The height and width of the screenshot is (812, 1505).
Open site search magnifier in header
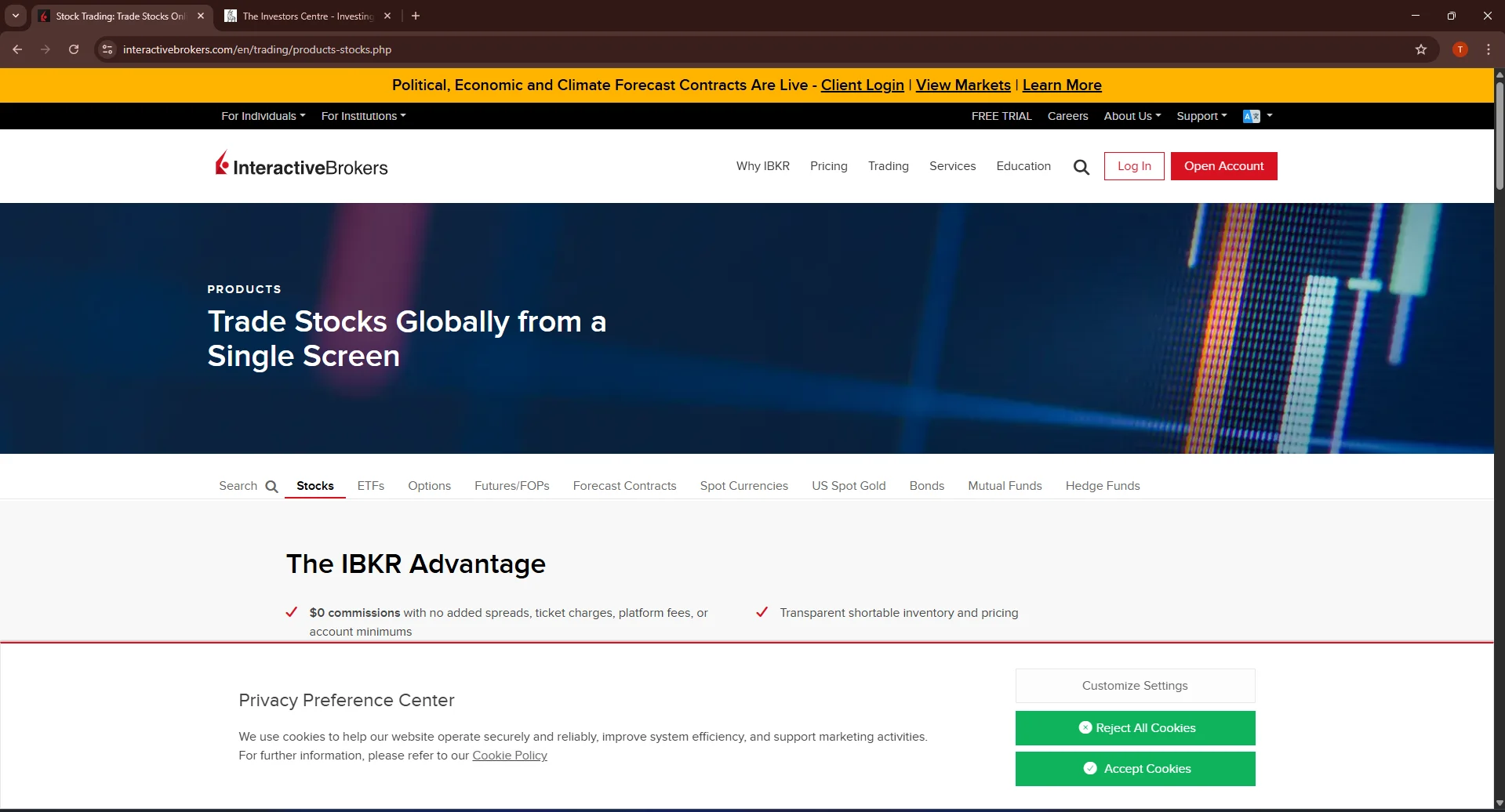[x=1081, y=167]
